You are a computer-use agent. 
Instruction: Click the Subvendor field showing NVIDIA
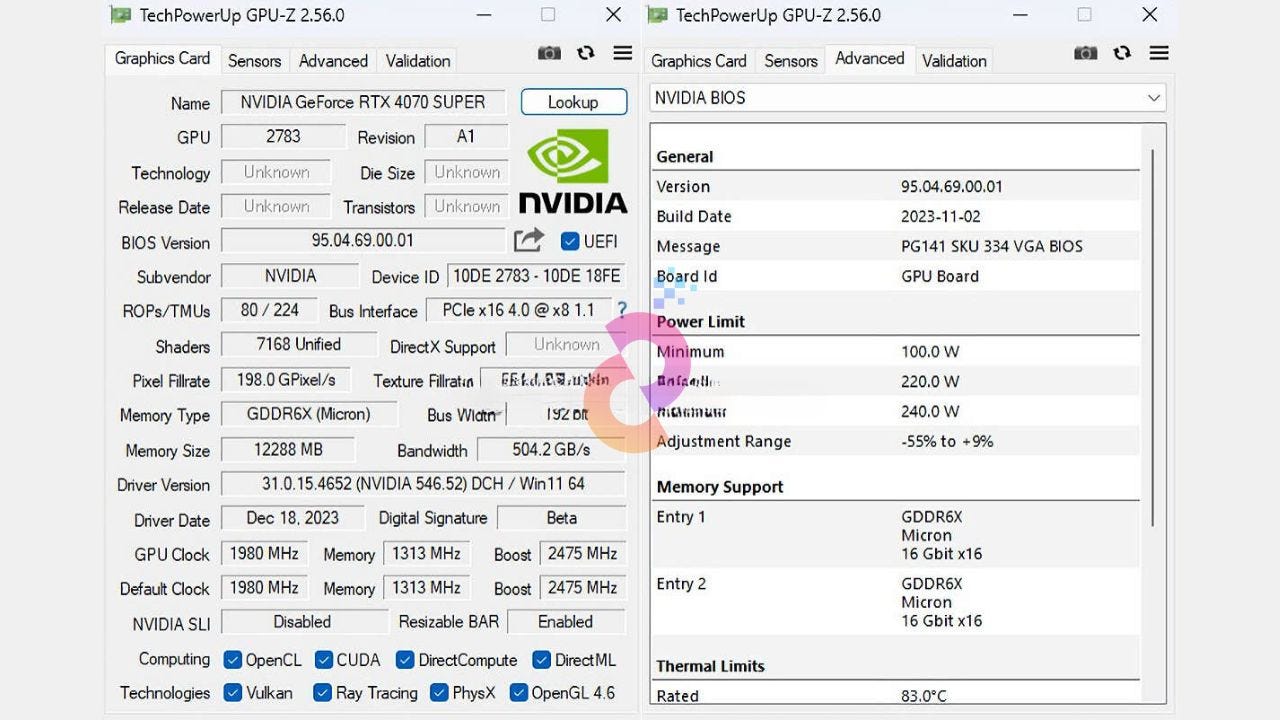click(x=290, y=276)
